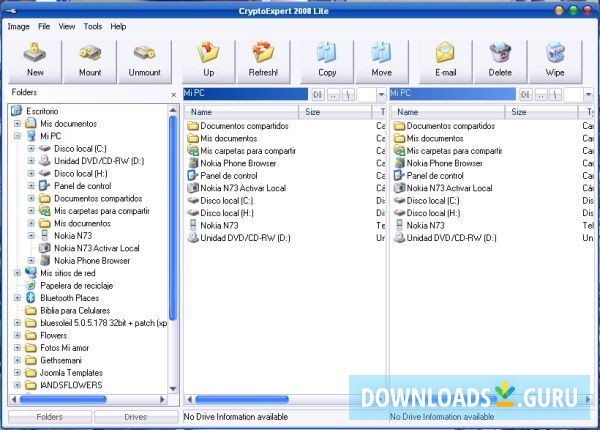The height and width of the screenshot is (430, 600).
Task: Click the Delete toolbar icon
Action: pyautogui.click(x=501, y=61)
